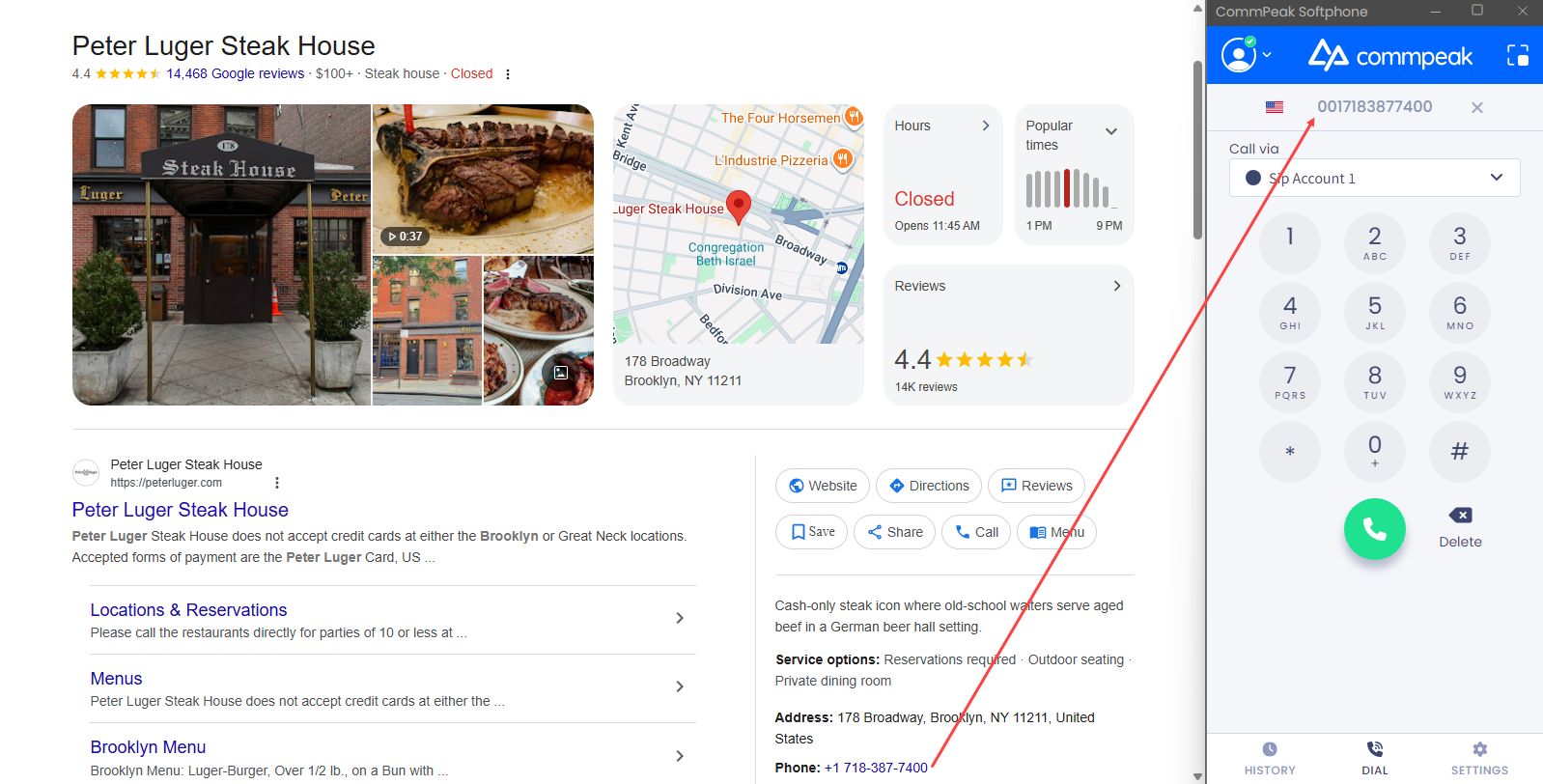This screenshot has height=784, width=1543.
Task: Click the phone number input field in the dialer
Action: pyautogui.click(x=1375, y=106)
